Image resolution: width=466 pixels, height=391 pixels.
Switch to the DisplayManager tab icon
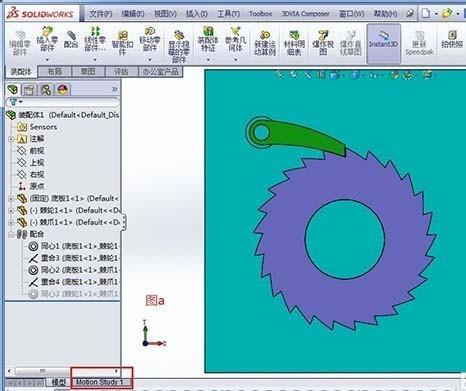63,89
